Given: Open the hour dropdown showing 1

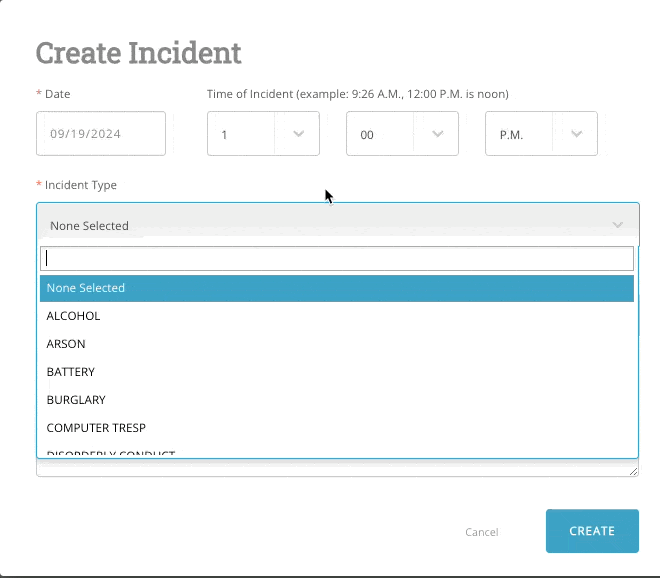Looking at the screenshot, I should pyautogui.click(x=250, y=134).
